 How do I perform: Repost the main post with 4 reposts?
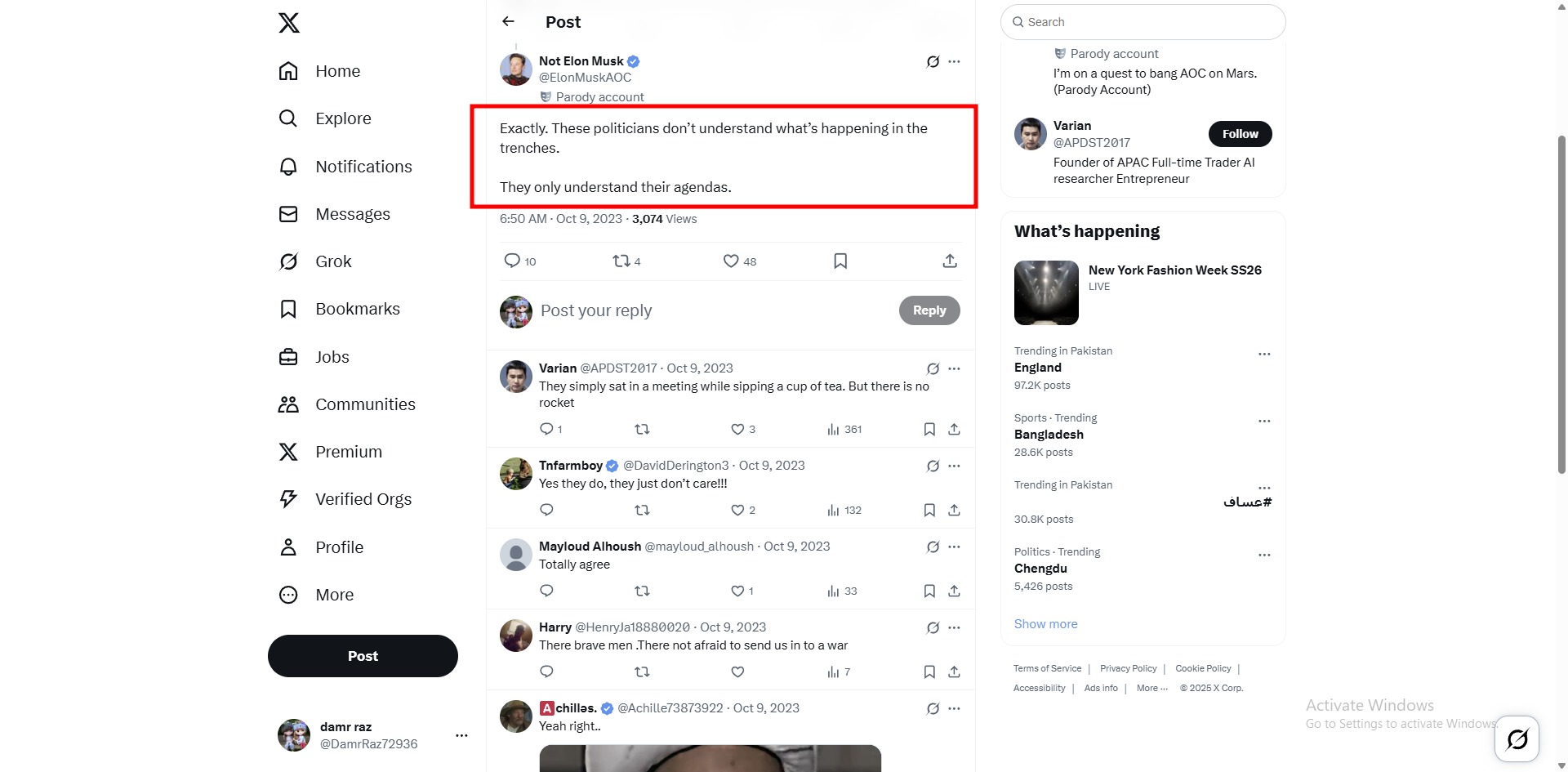point(621,261)
